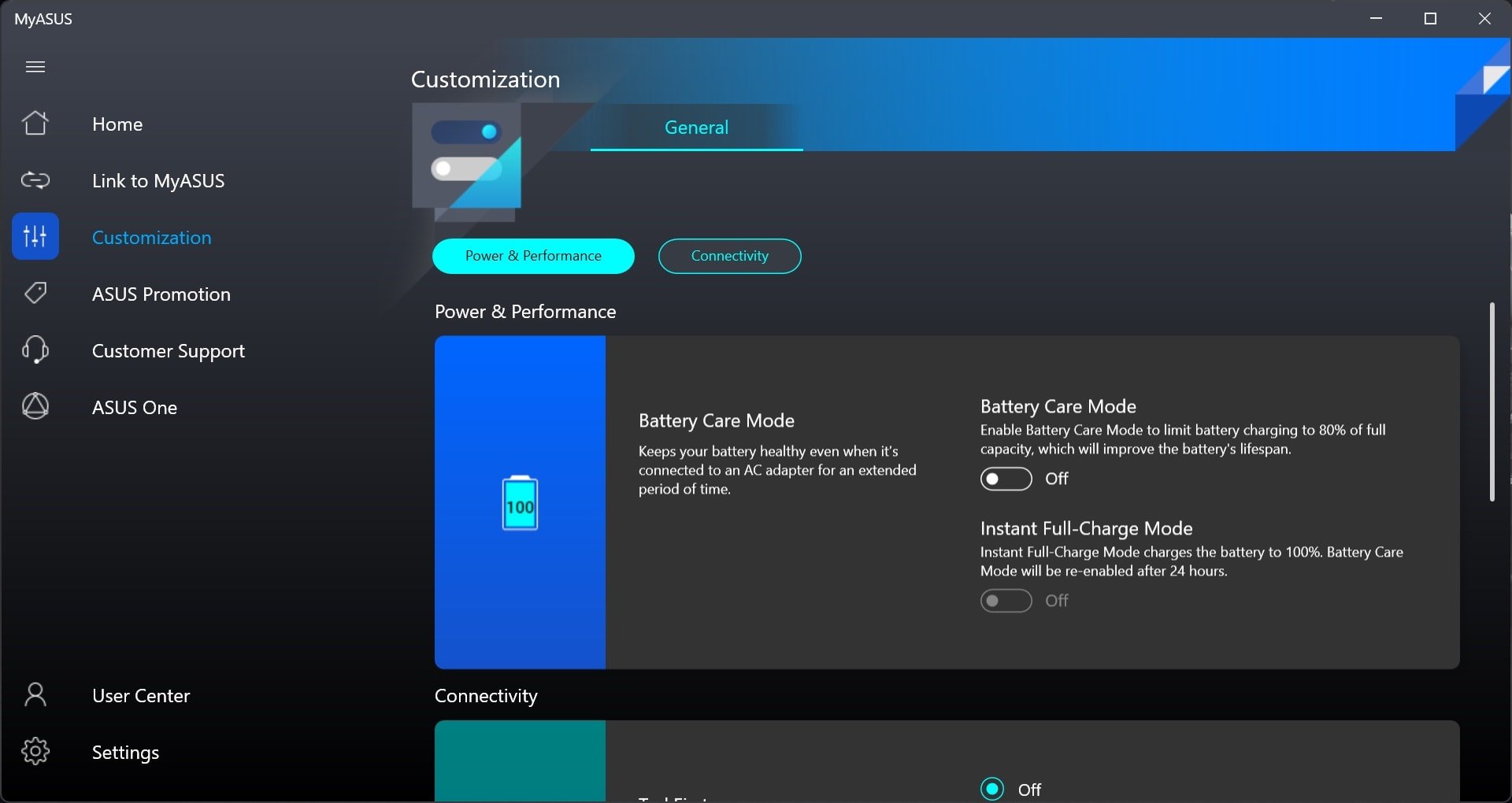Click the Customization sliders icon
1512x803 pixels.
pyautogui.click(x=35, y=236)
